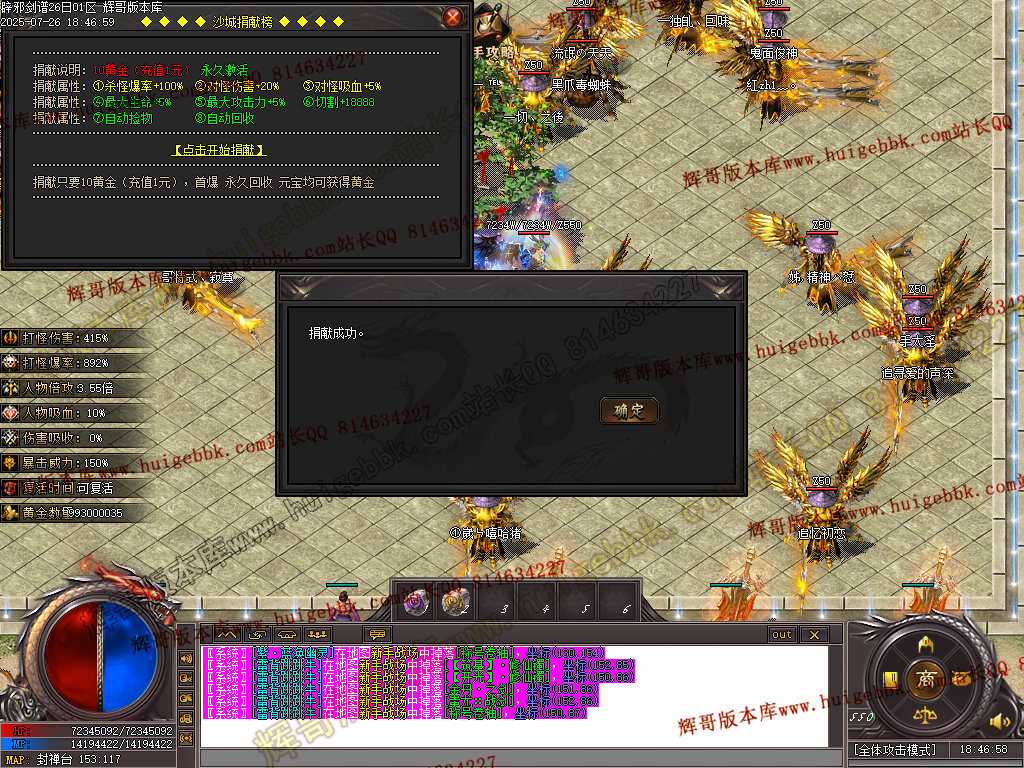Close the 沙城捐献榜 donation panel
This screenshot has height=768, width=1024.
[x=453, y=17]
